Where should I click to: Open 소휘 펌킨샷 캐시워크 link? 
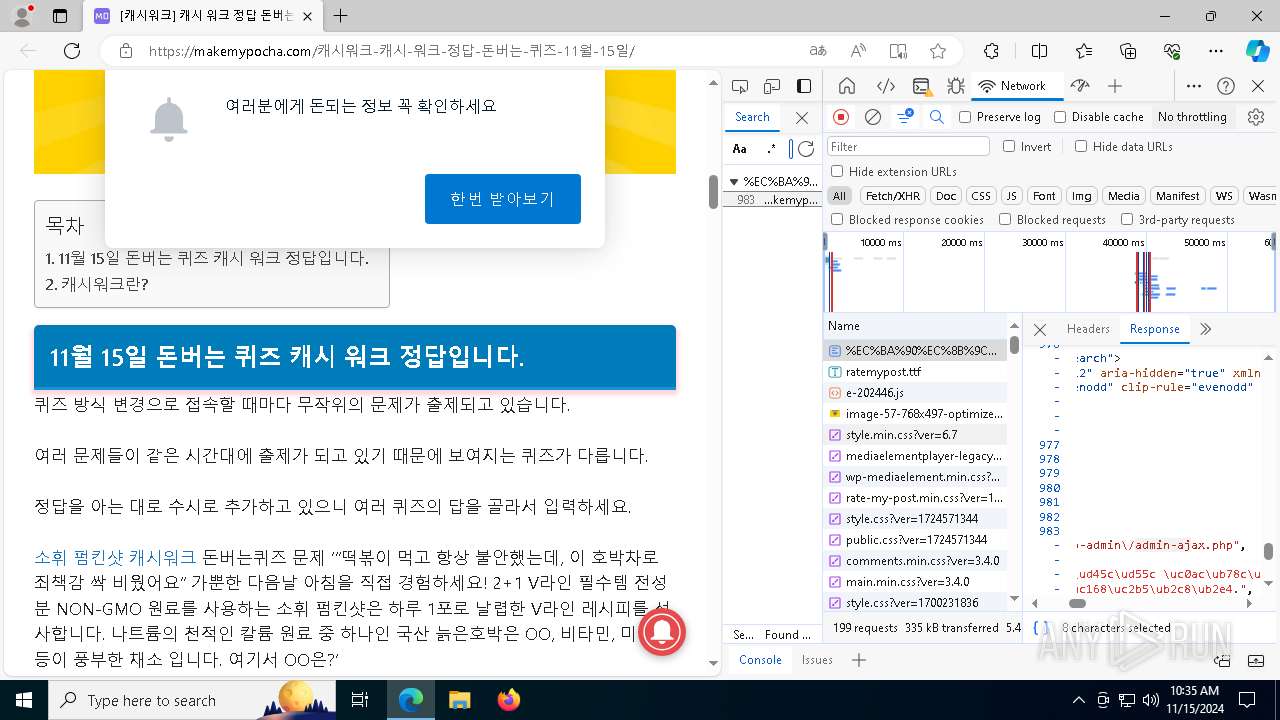115,557
